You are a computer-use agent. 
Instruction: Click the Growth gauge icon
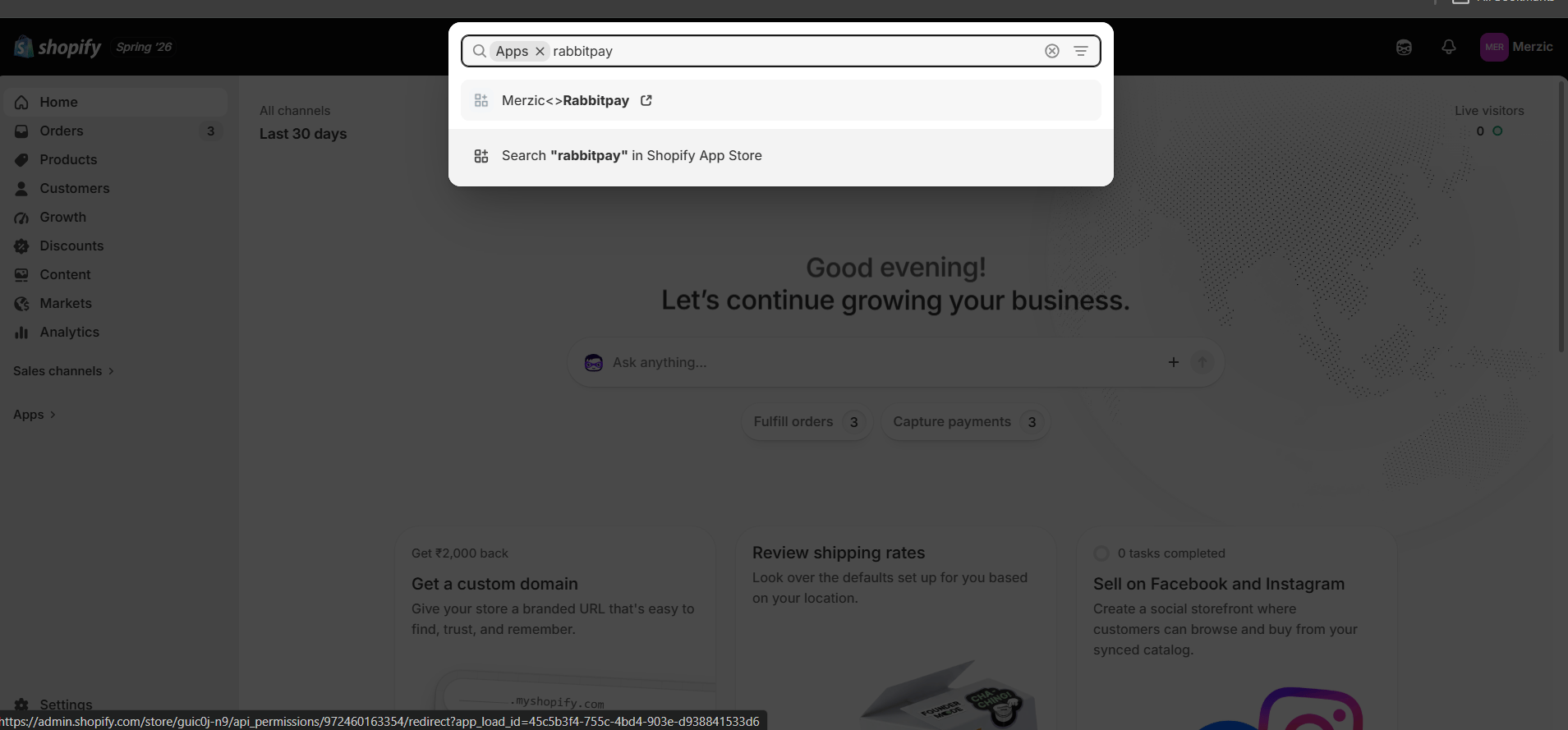21,217
